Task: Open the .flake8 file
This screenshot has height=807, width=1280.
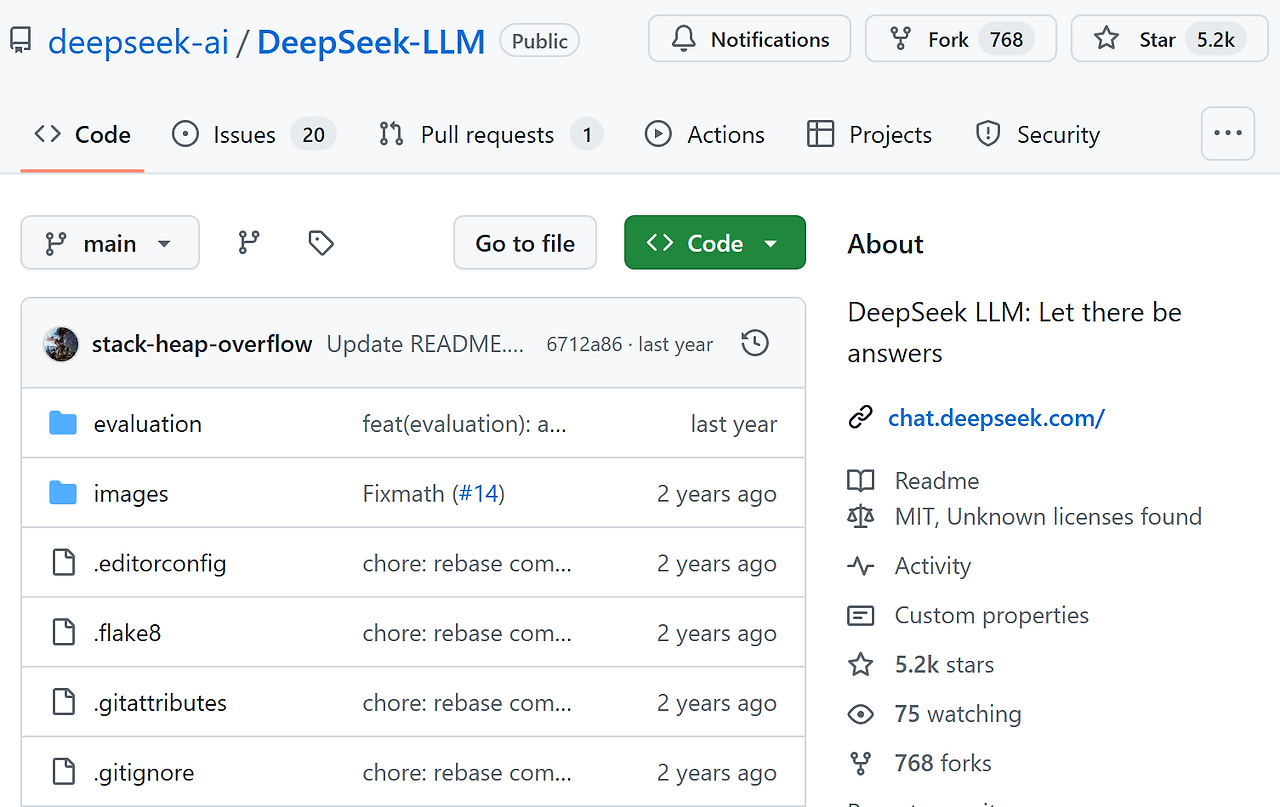Action: (127, 634)
